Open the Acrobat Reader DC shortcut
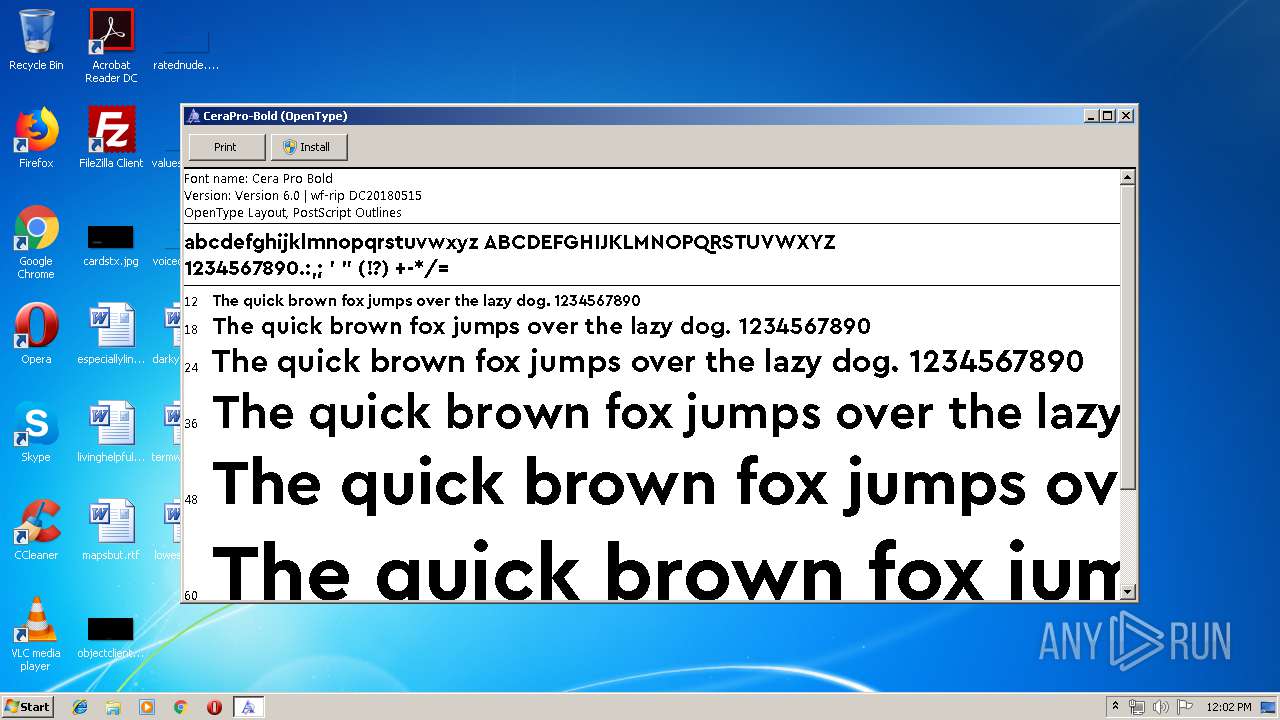The width and height of the screenshot is (1280, 720). coord(111,46)
